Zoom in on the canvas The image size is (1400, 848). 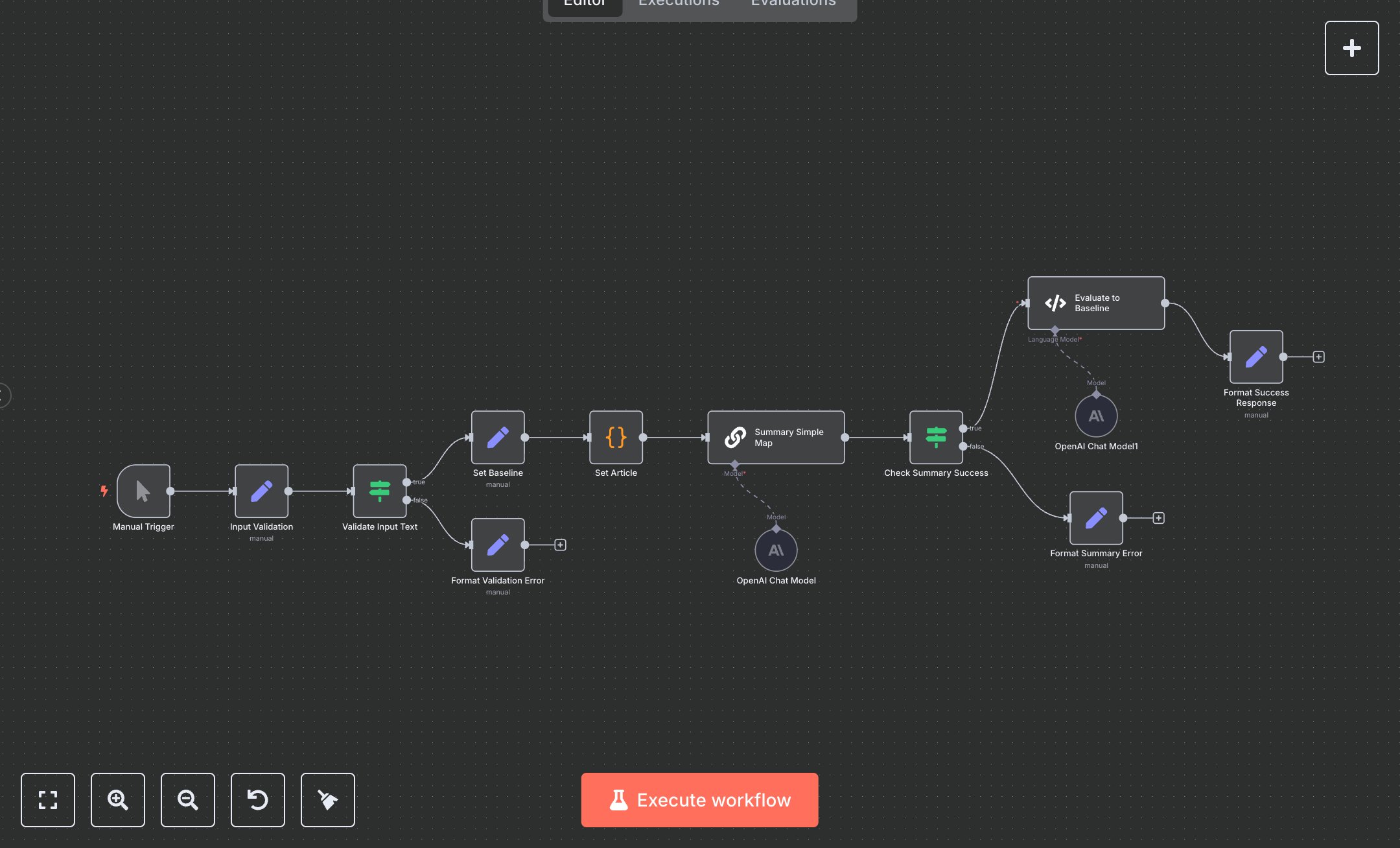click(118, 800)
